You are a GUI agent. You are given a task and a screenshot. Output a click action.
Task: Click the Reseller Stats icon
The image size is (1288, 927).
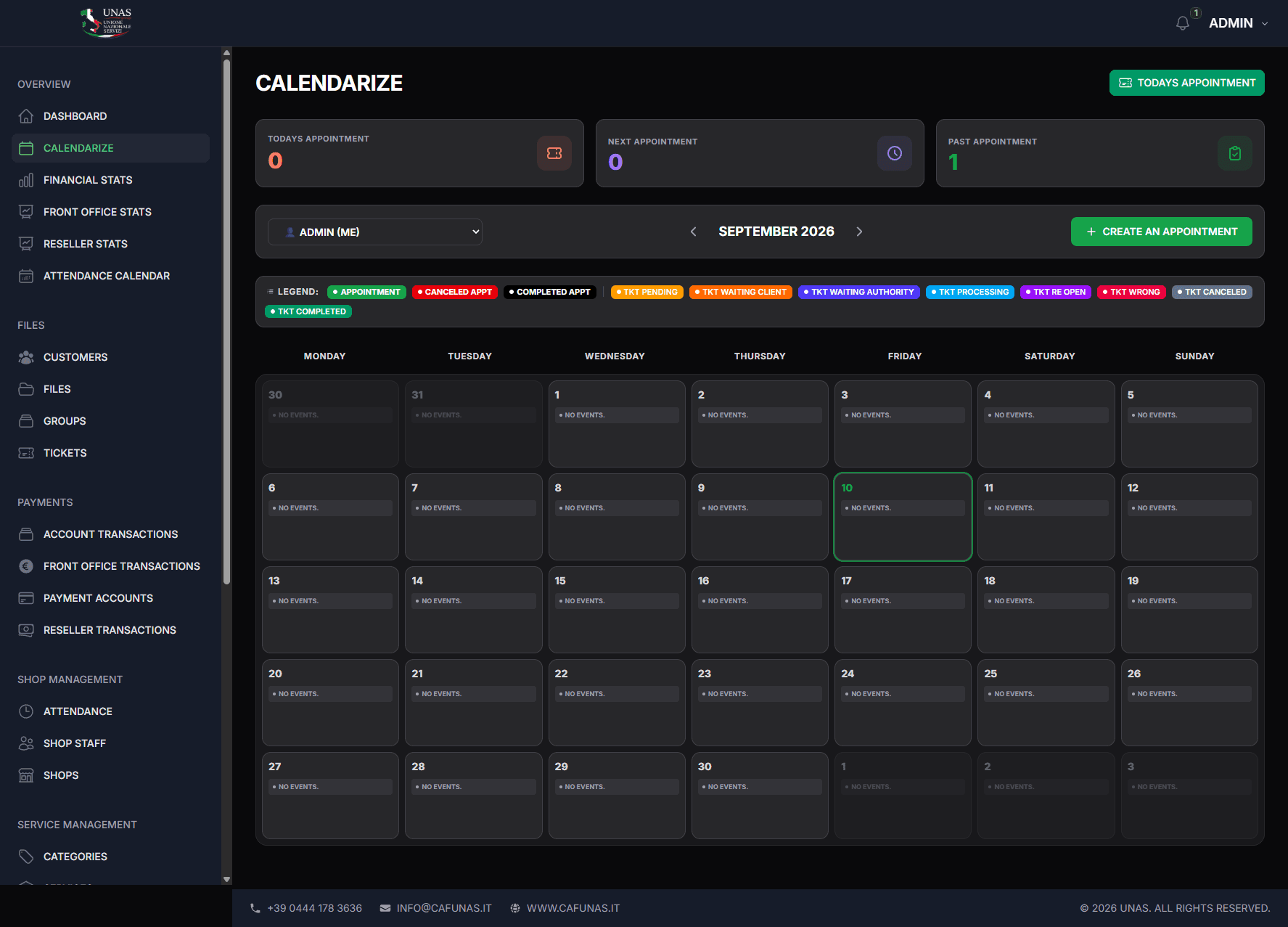[x=26, y=244]
